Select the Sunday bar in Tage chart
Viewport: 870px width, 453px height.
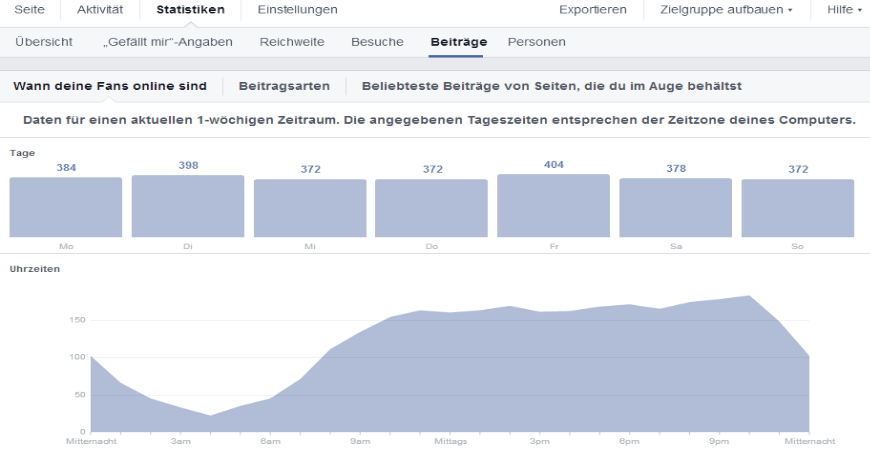click(x=797, y=208)
